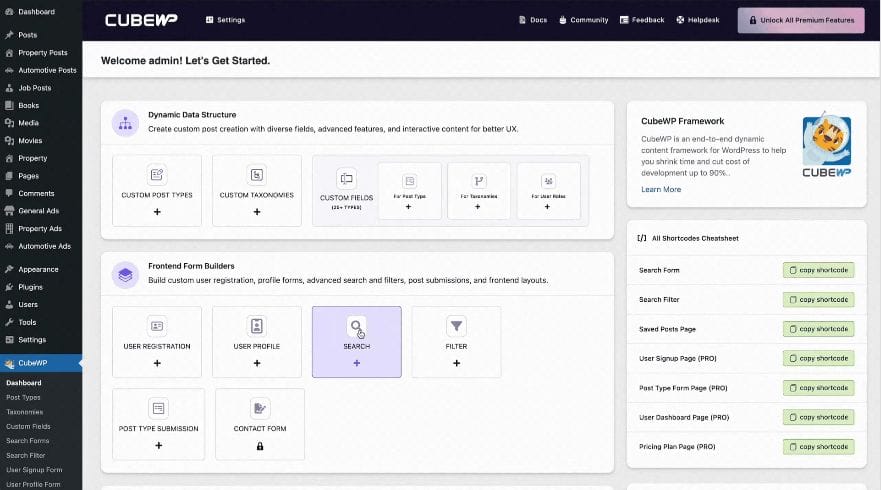Image resolution: width=882 pixels, height=490 pixels.
Task: Open the Post Type Submission icon
Action: click(158, 408)
